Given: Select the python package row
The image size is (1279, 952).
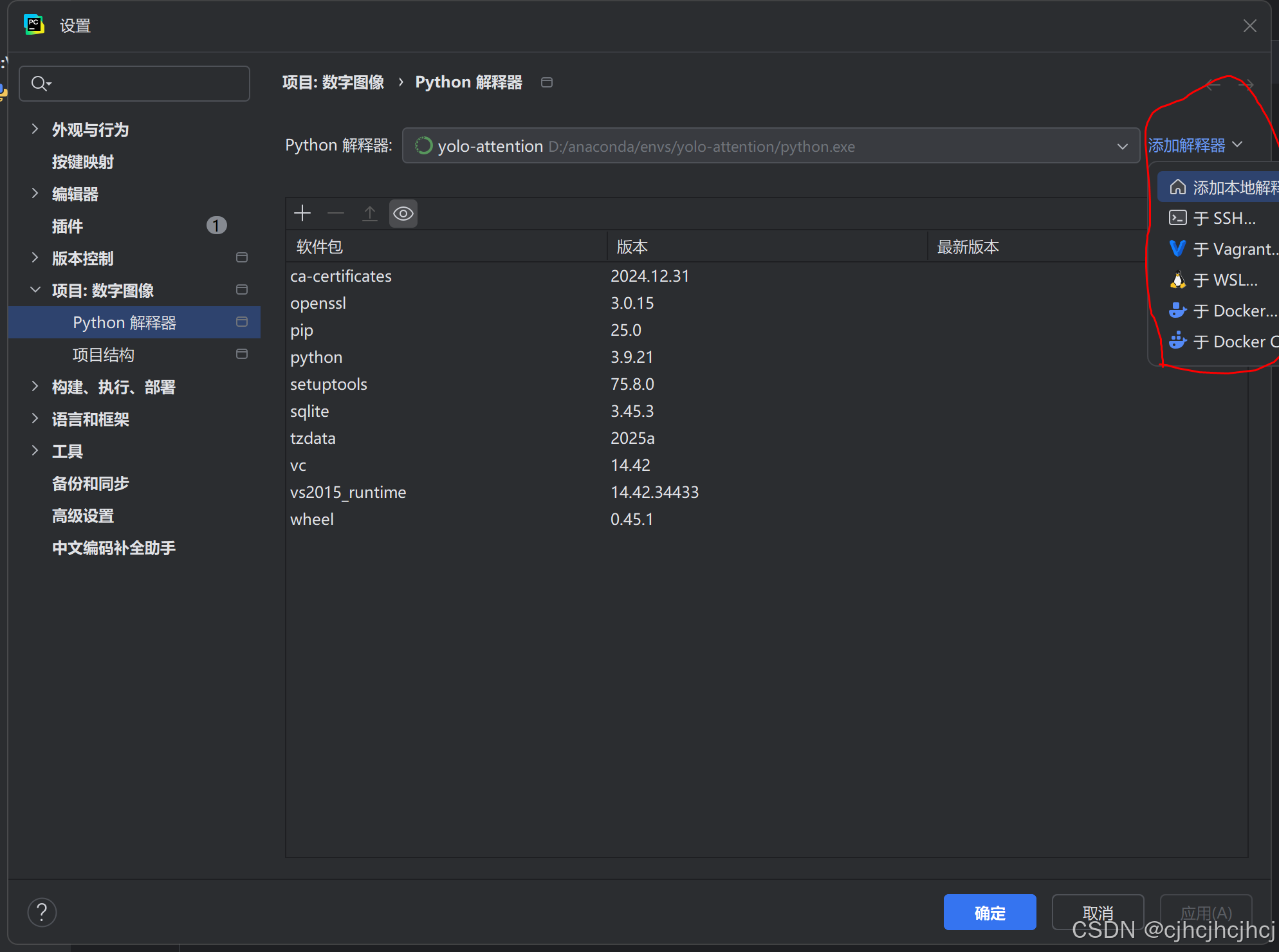Looking at the screenshot, I should (717, 357).
